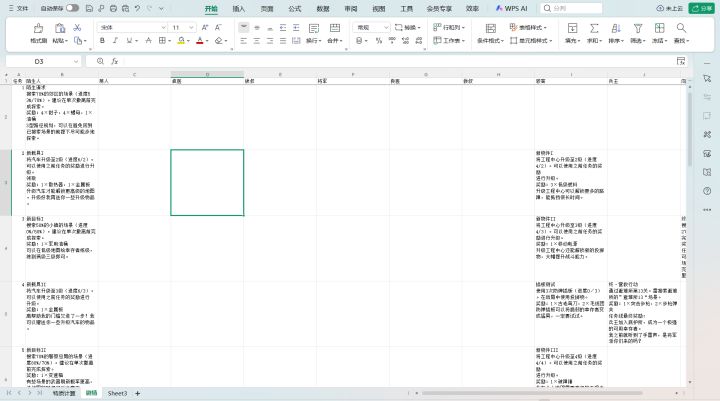Click the font color red A swatch
Screen dimensions: 720x401
point(200,41)
